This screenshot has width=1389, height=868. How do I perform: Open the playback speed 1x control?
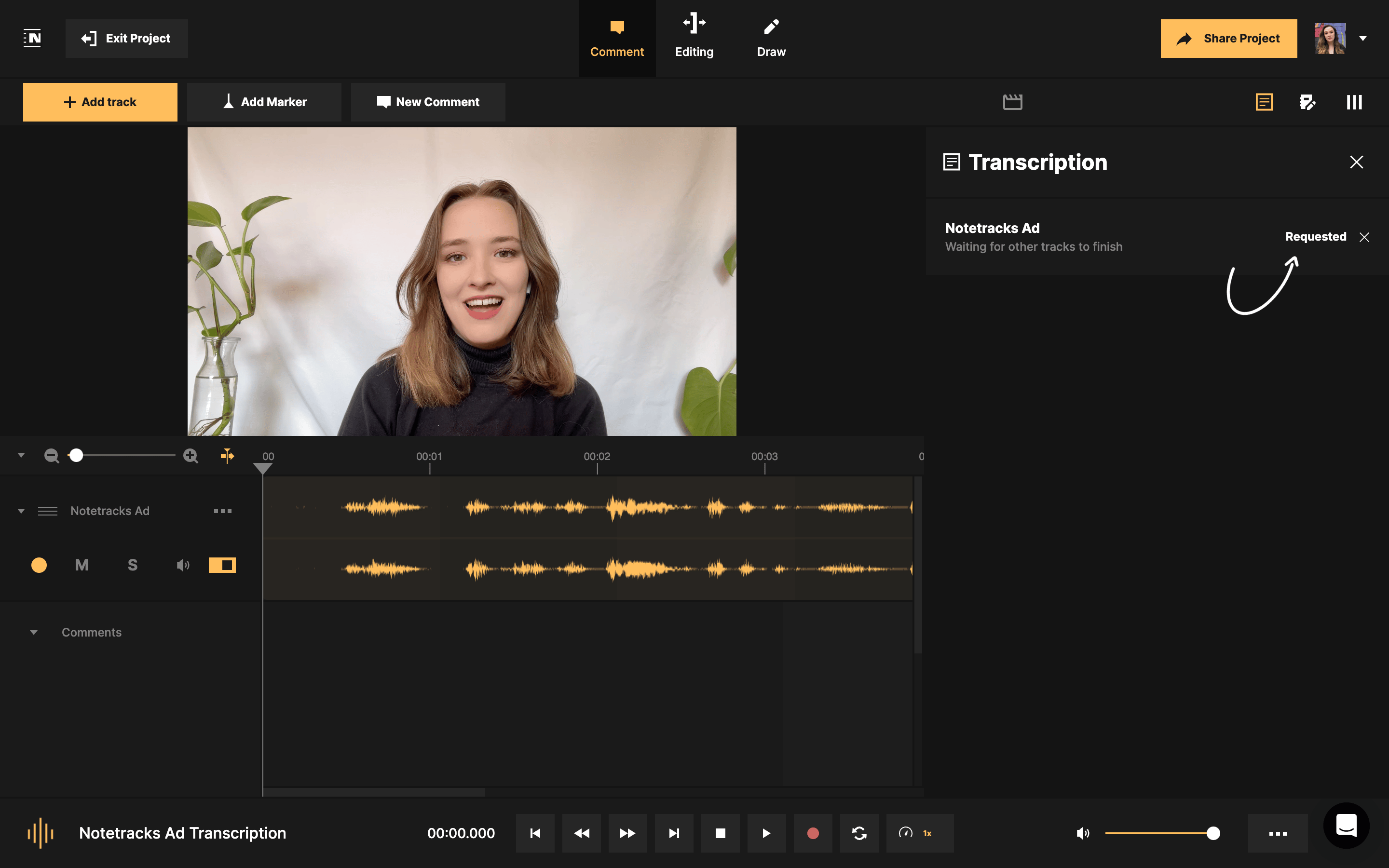pyautogui.click(x=920, y=833)
